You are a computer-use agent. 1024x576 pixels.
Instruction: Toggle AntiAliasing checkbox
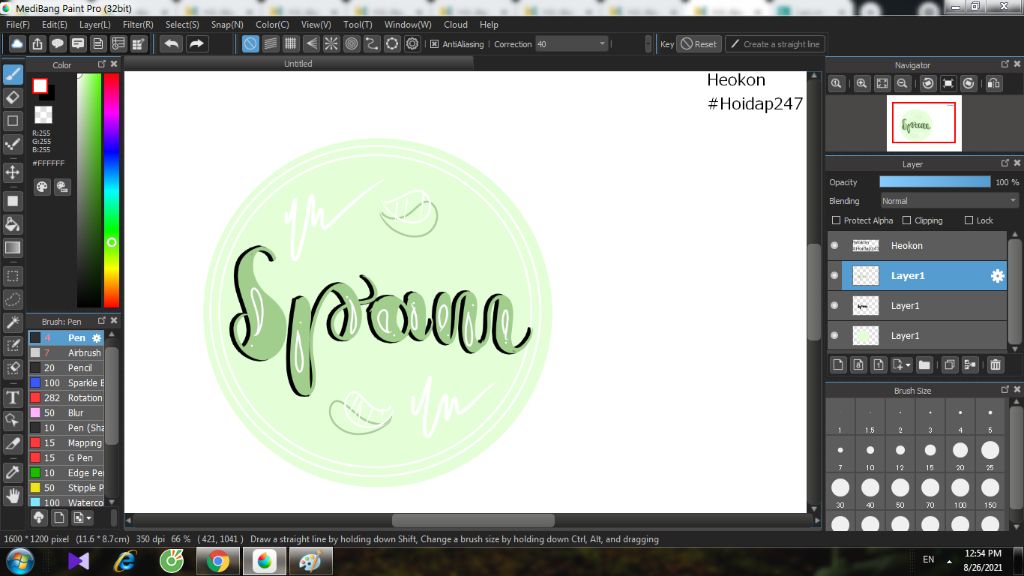[434, 44]
